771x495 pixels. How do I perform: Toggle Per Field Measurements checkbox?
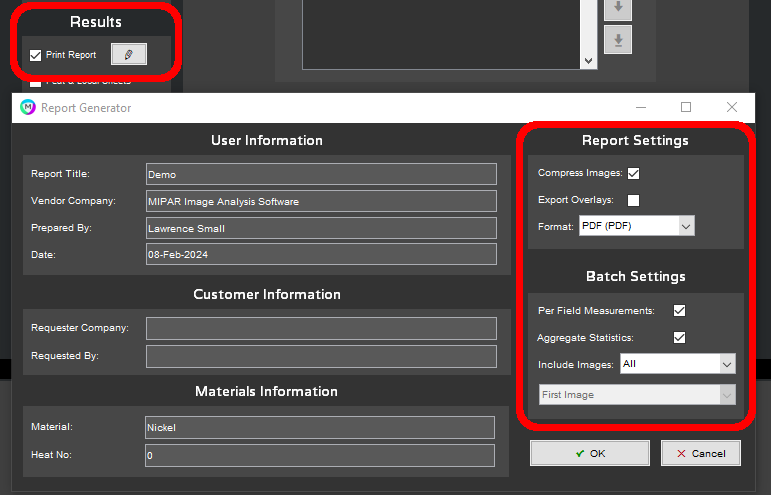[680, 311]
